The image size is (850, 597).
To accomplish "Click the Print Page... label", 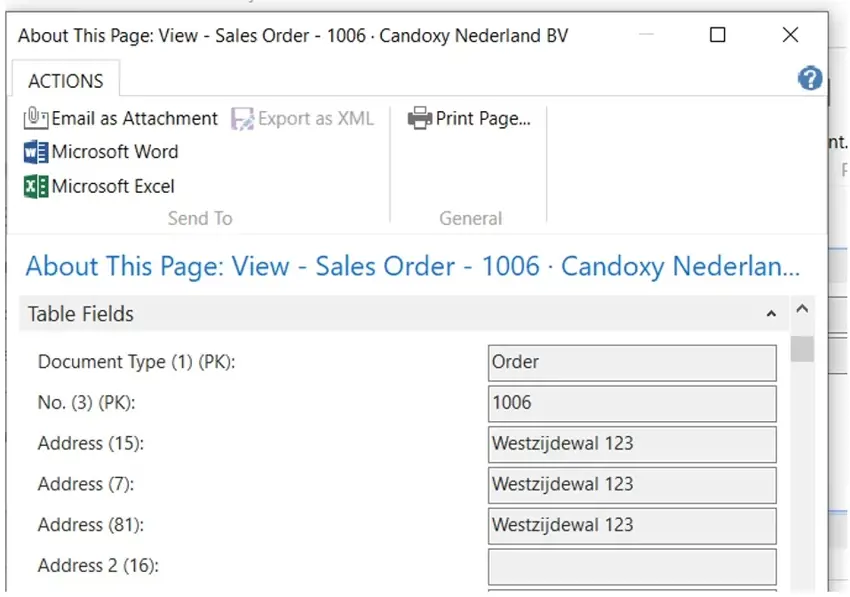I will point(483,119).
